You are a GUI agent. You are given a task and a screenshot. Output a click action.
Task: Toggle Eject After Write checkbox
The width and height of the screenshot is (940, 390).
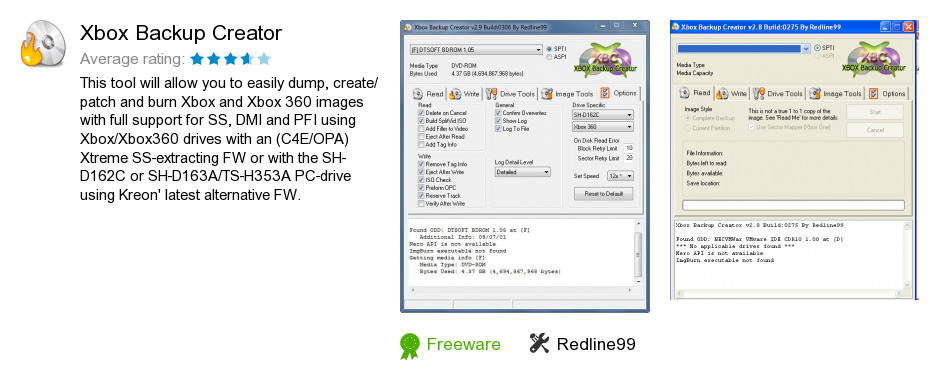pos(421,172)
